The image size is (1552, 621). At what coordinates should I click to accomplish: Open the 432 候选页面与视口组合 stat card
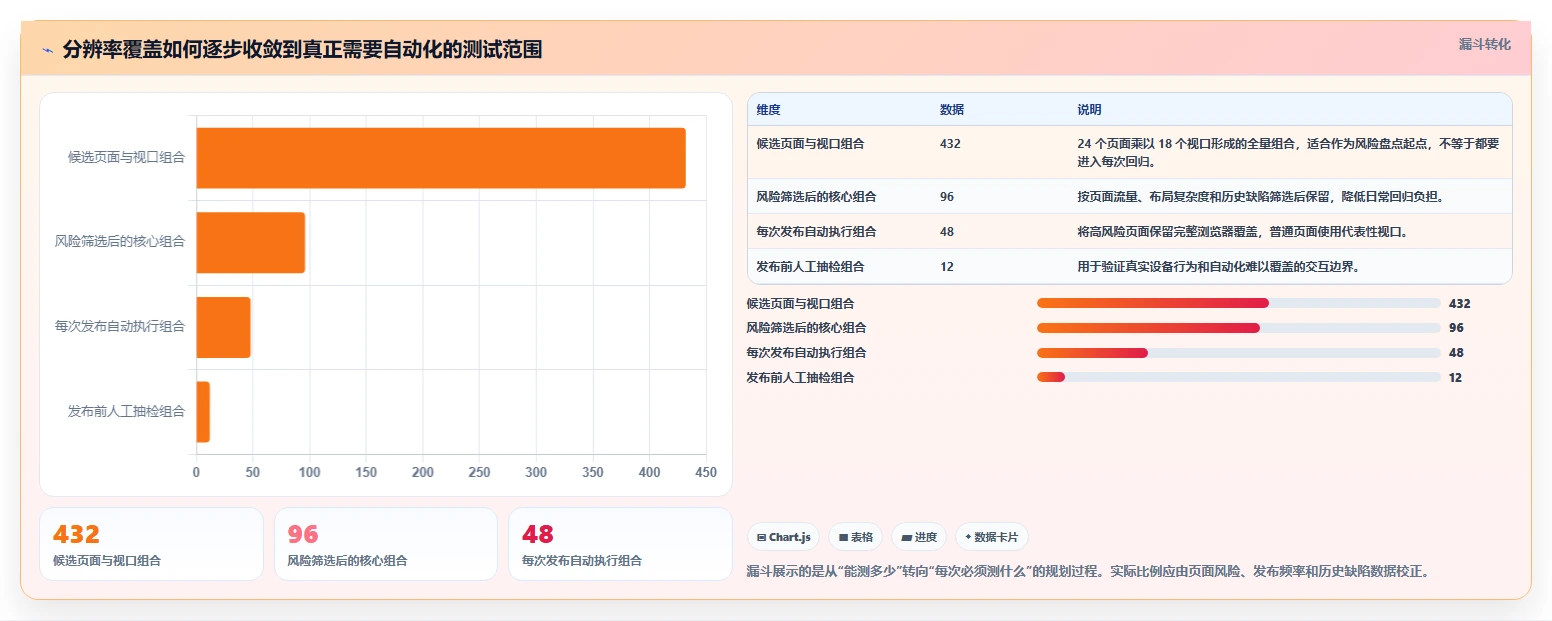(x=151, y=544)
